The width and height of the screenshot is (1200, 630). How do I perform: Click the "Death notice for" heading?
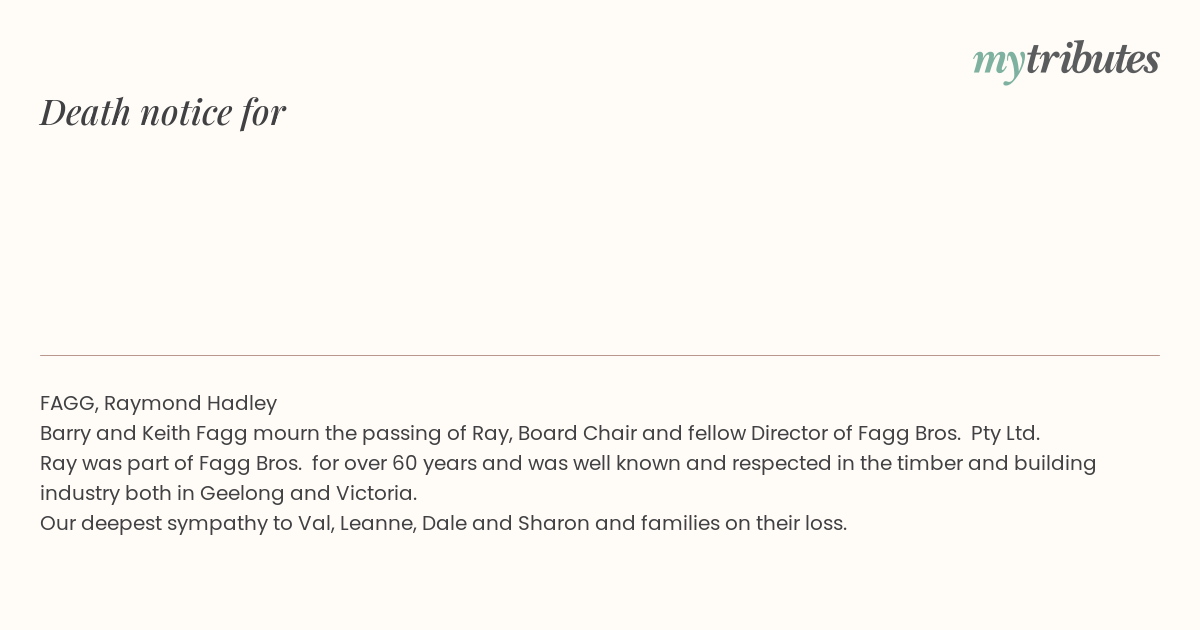click(163, 112)
